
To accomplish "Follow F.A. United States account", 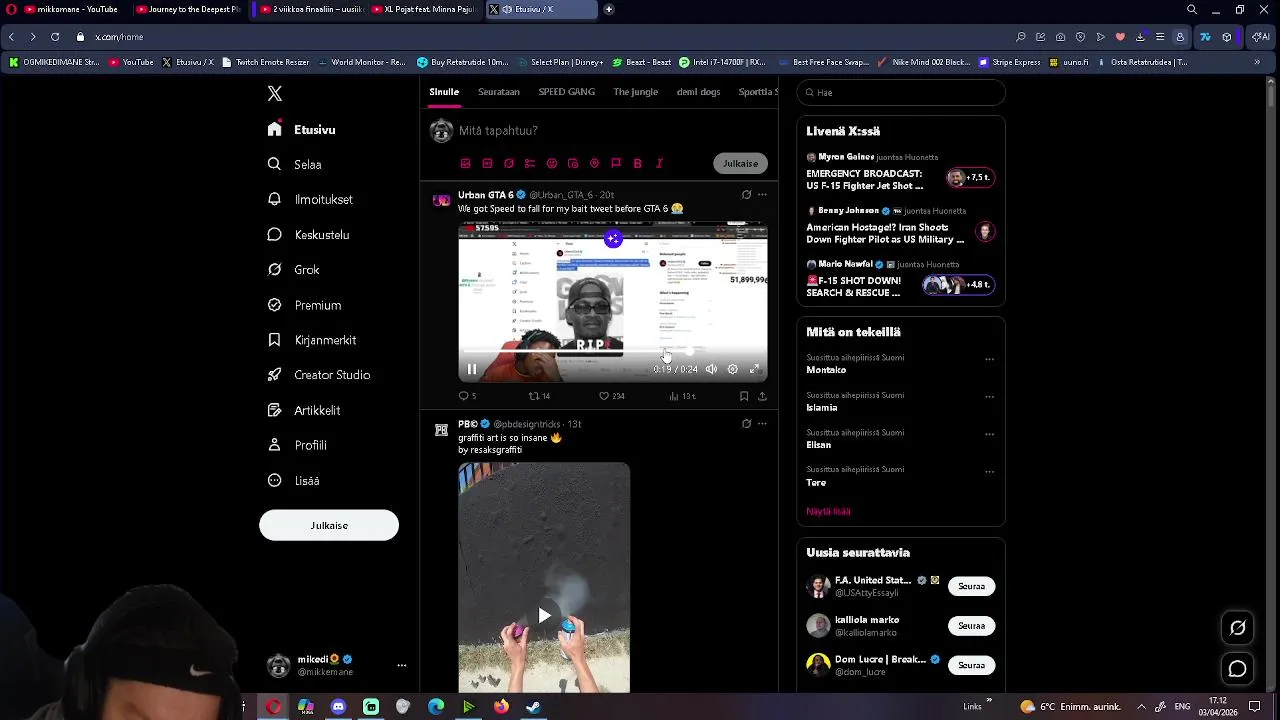I will (971, 586).
